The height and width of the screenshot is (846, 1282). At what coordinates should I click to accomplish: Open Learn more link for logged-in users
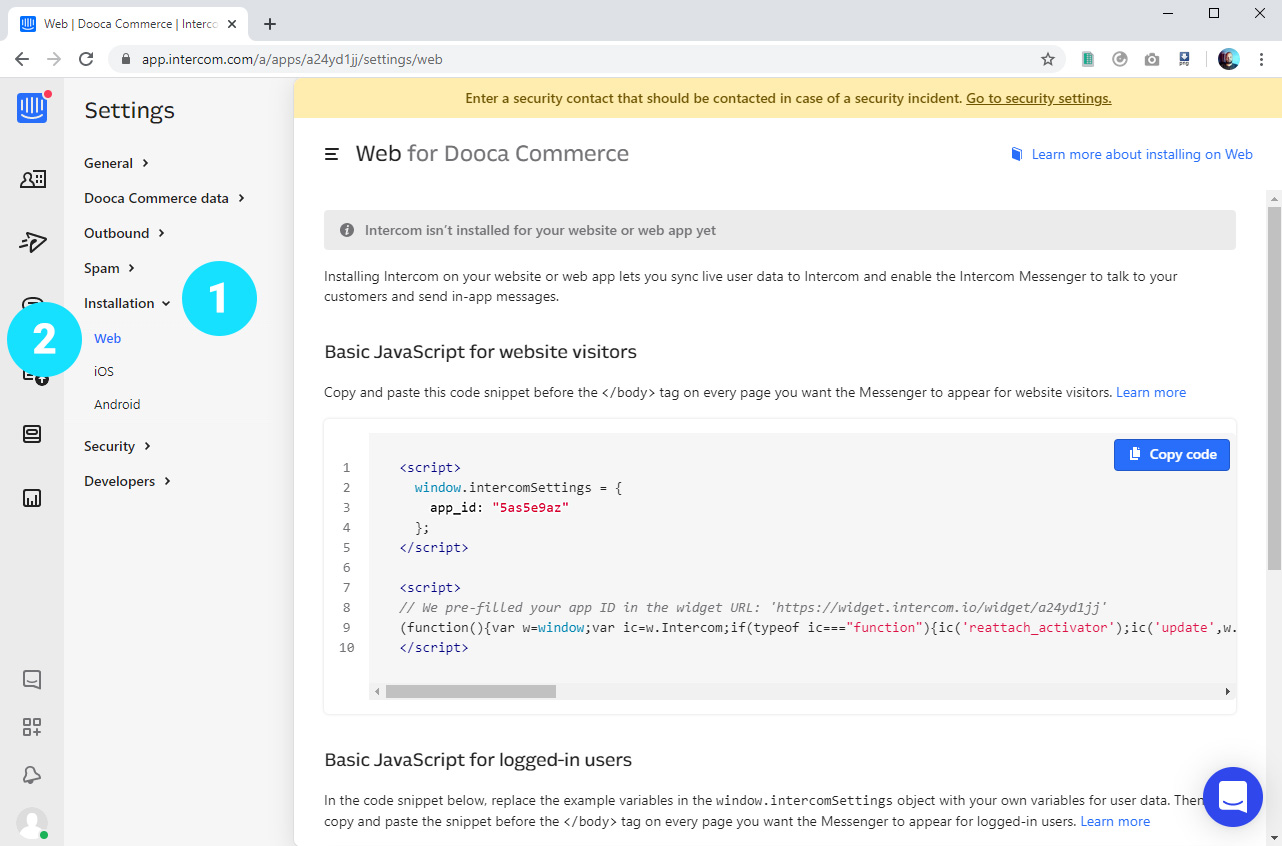1115,821
